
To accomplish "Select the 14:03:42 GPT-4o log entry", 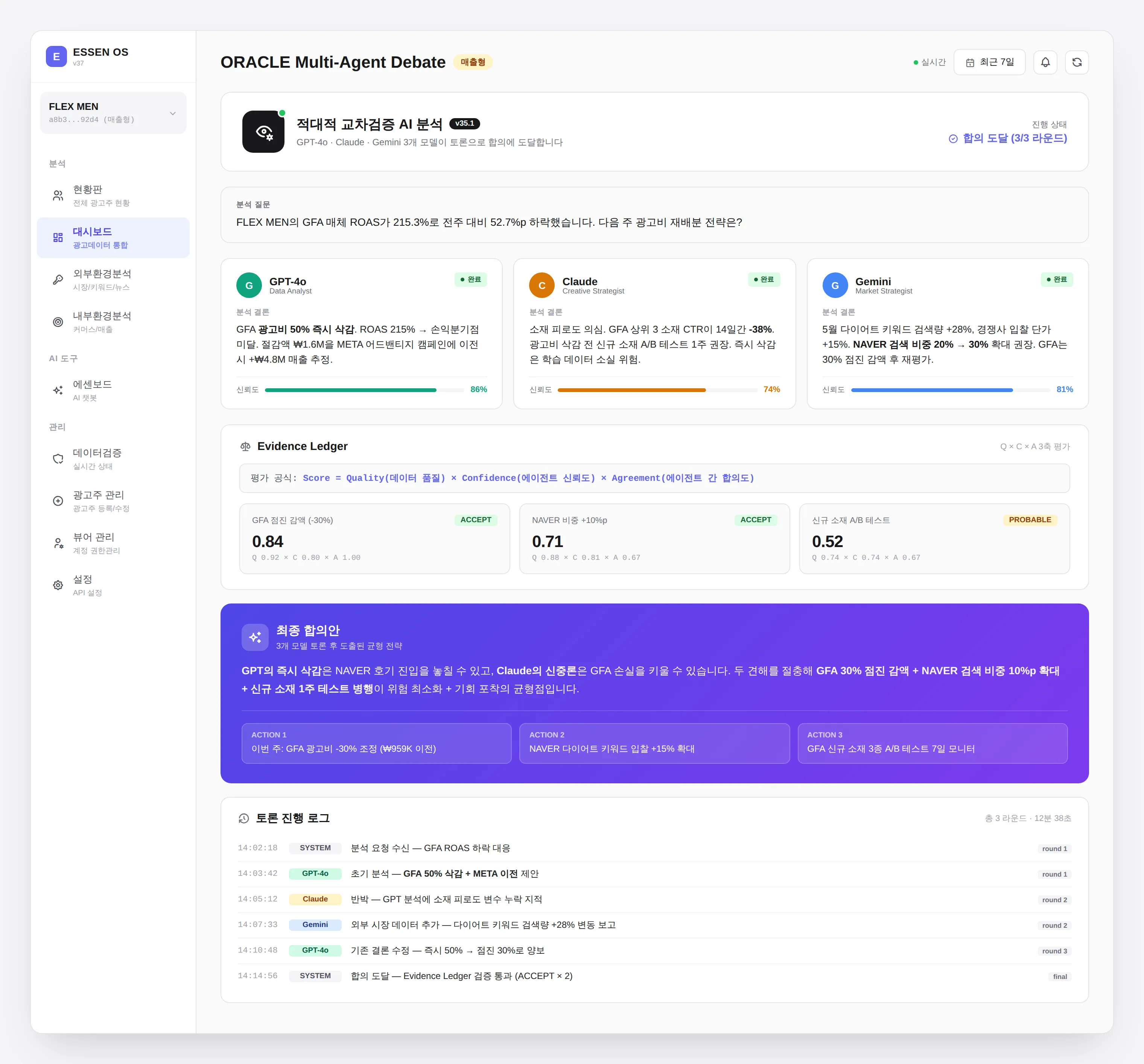I will click(654, 874).
